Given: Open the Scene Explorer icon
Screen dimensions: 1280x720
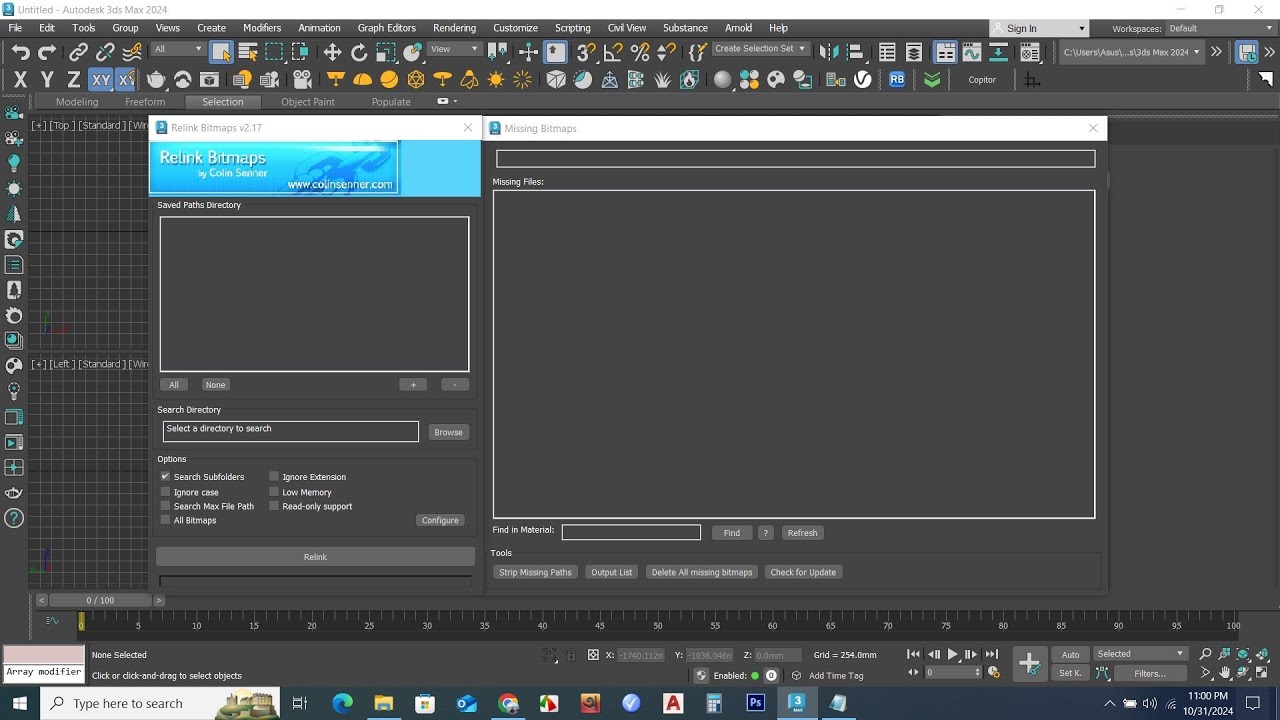Looking at the screenshot, I should pyautogui.click(x=887, y=52).
